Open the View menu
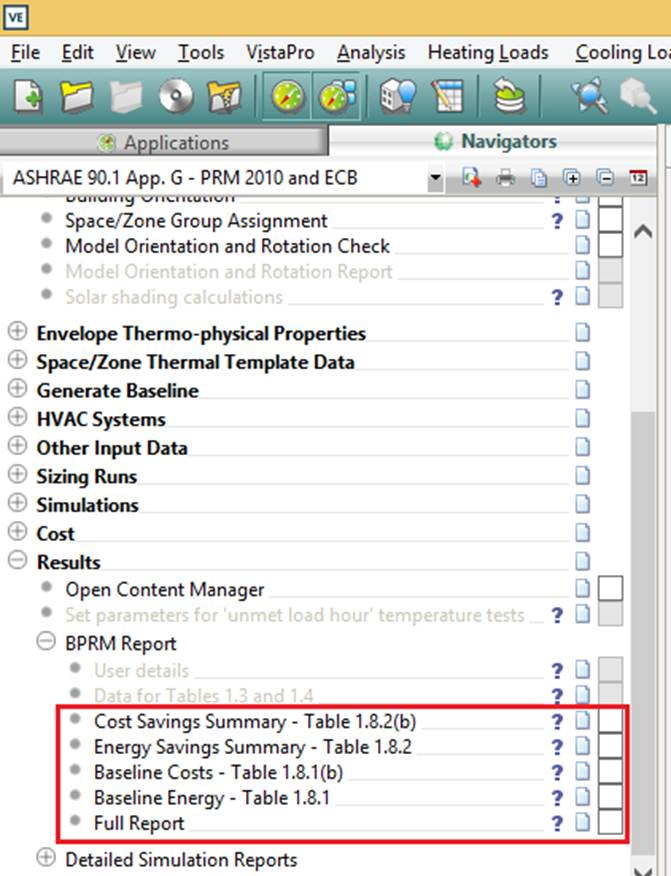The height and width of the screenshot is (876, 671). pos(135,53)
